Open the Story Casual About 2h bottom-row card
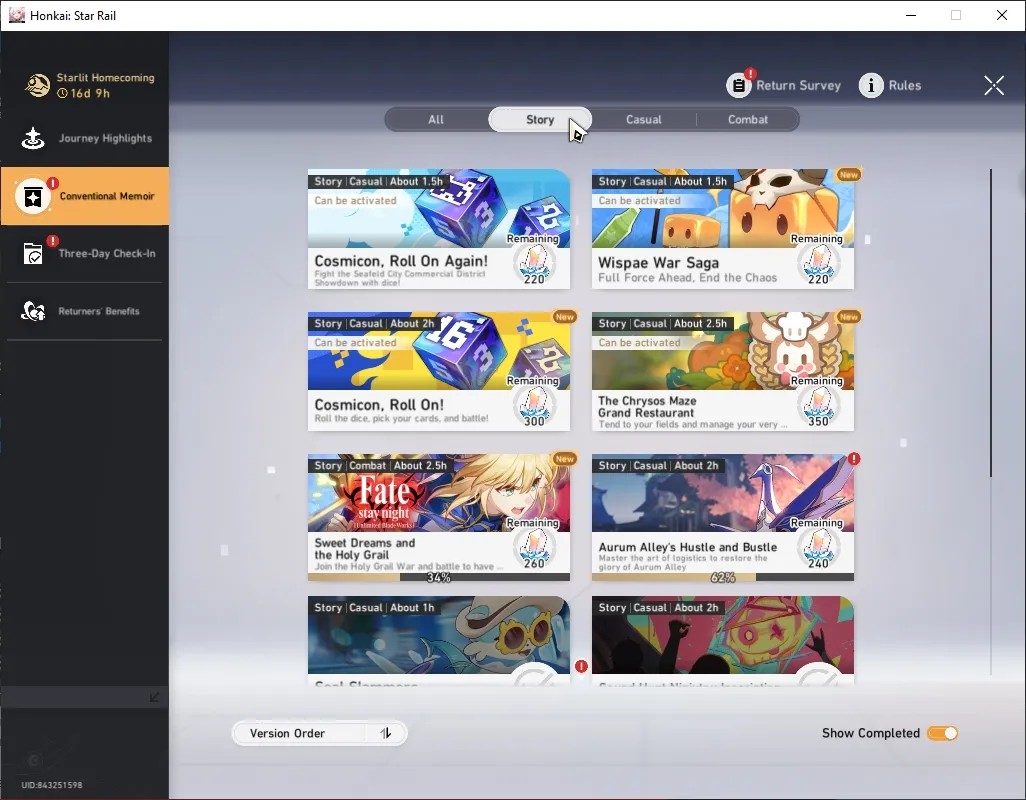The height and width of the screenshot is (800, 1026). (x=722, y=640)
